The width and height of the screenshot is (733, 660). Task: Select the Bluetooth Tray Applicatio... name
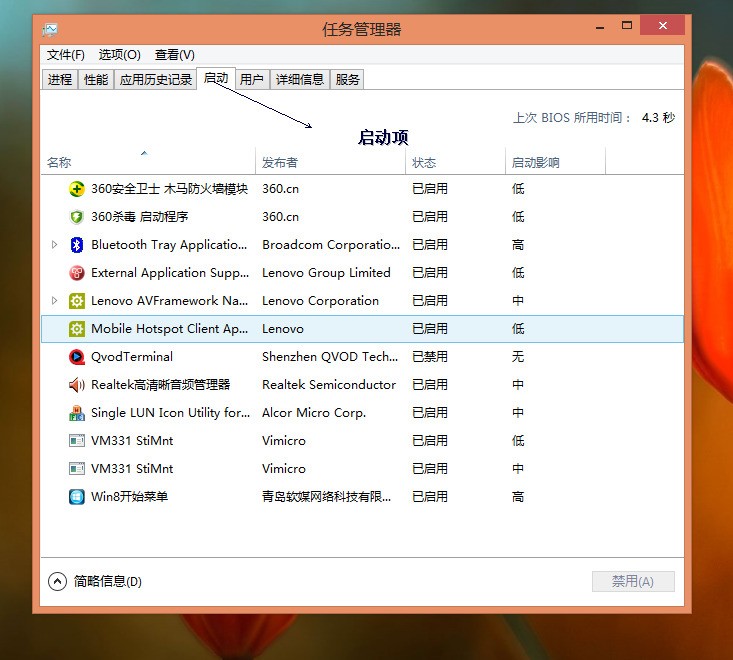tap(169, 245)
